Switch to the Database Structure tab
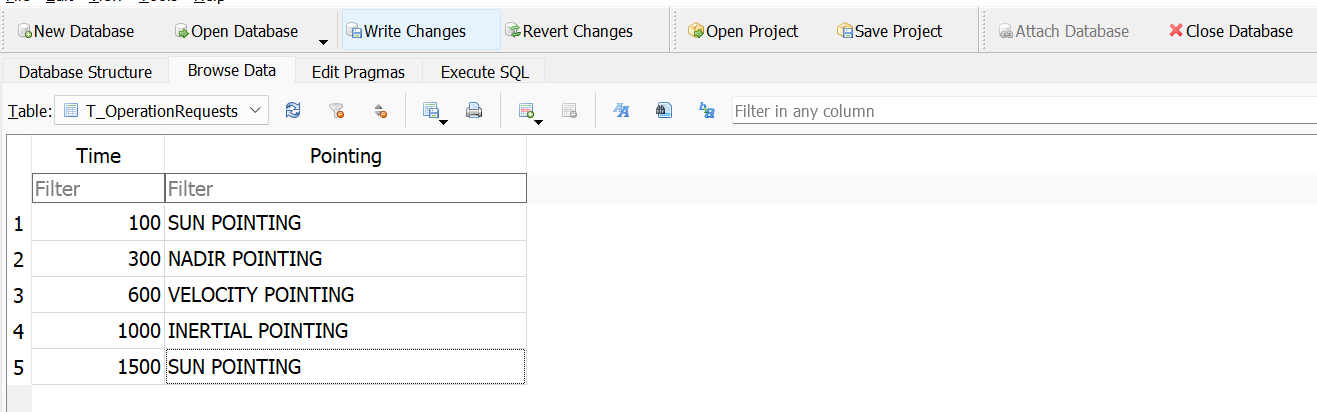Image resolution: width=1317 pixels, height=412 pixels. tap(85, 72)
